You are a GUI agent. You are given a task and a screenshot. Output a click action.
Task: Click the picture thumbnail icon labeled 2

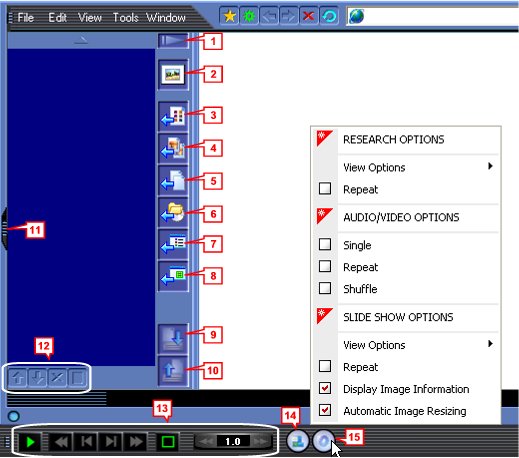click(x=173, y=74)
